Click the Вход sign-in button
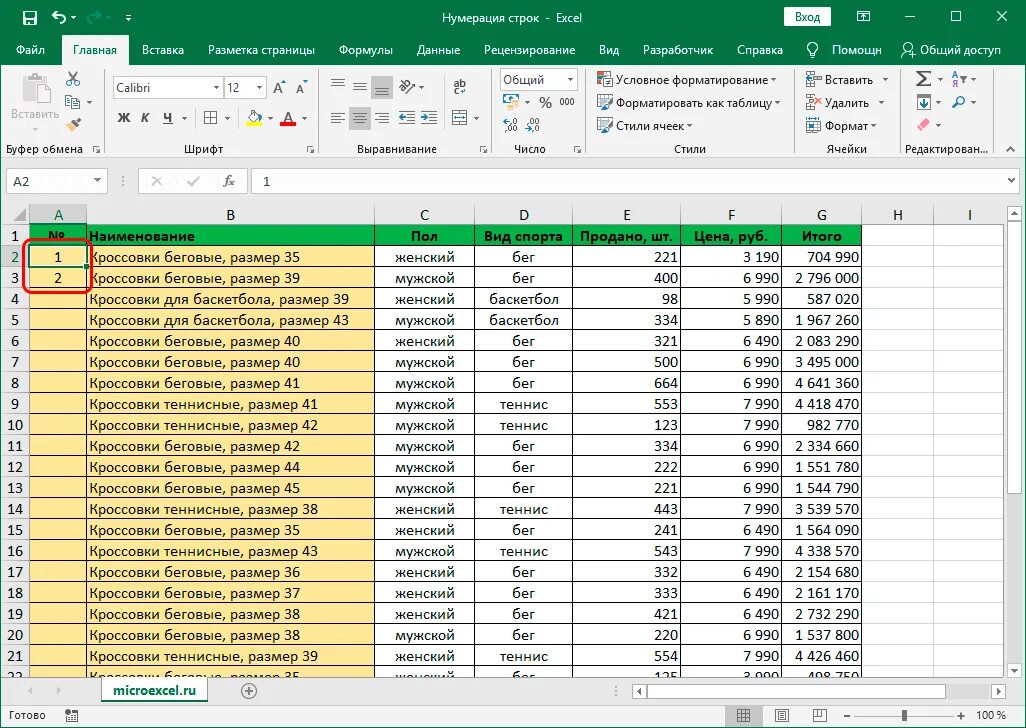 (807, 18)
